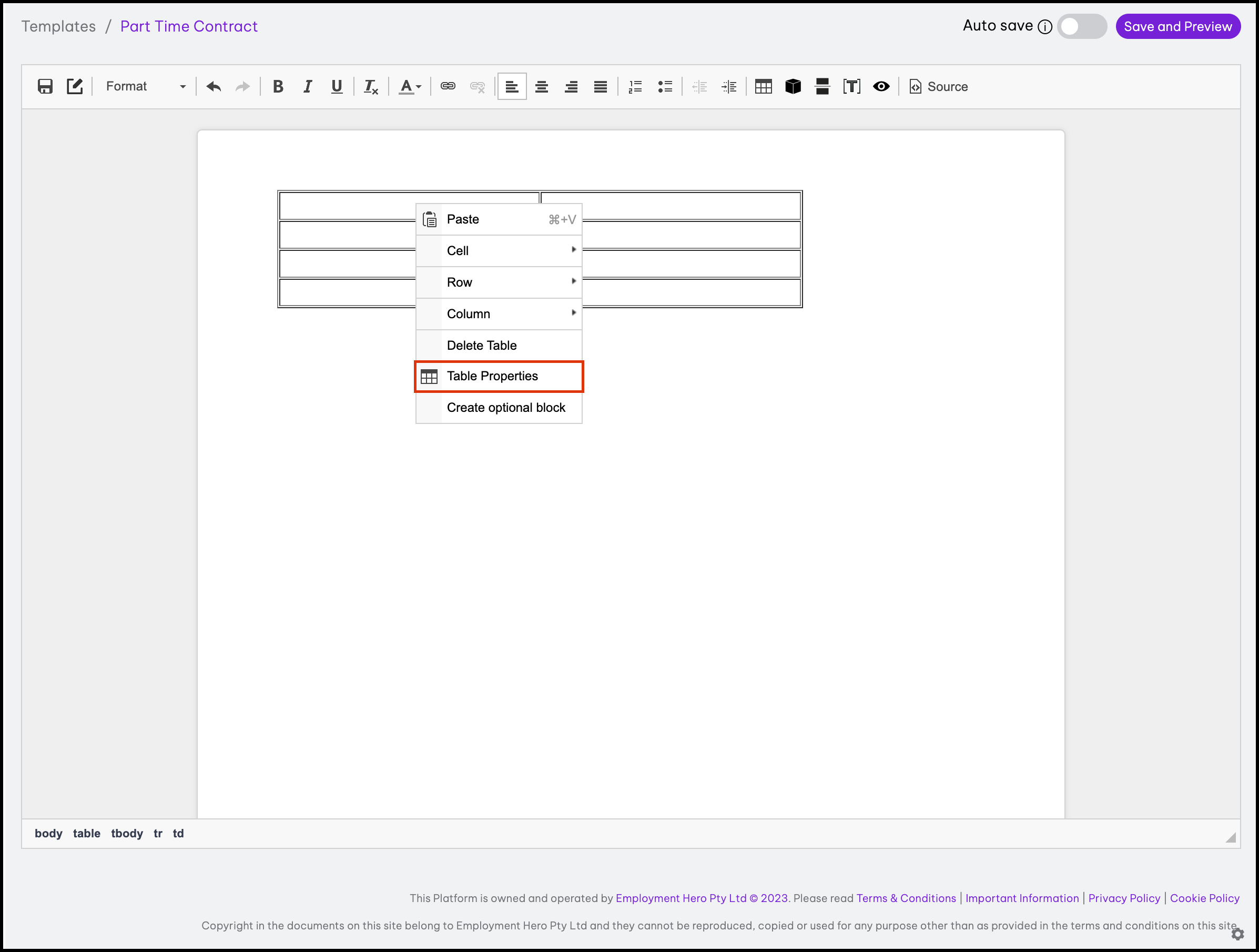
Task: Toggle the Auto save switch
Action: click(1081, 26)
